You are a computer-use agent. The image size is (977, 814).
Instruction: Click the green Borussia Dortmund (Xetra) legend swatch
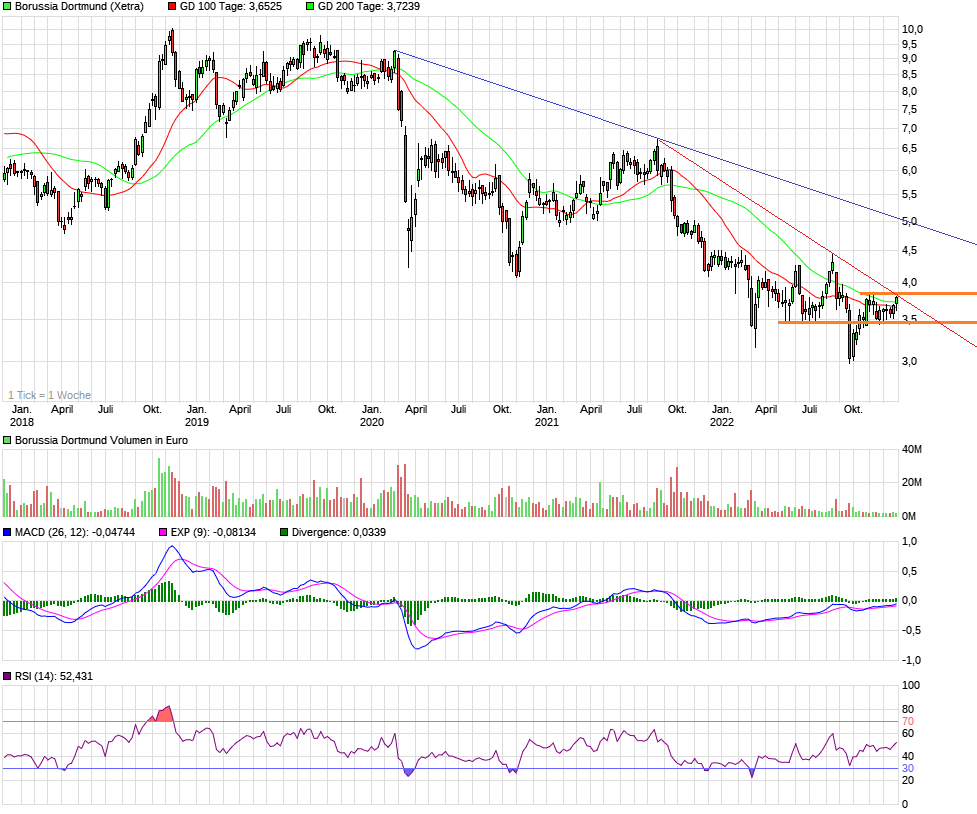coord(7,6)
